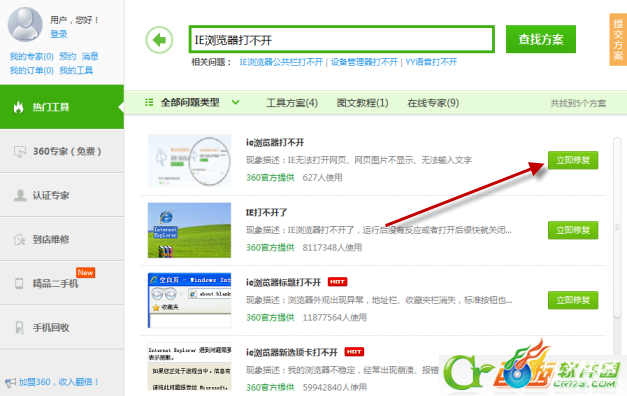Expand the 全部问题类型 dropdown arrow

(x=236, y=102)
